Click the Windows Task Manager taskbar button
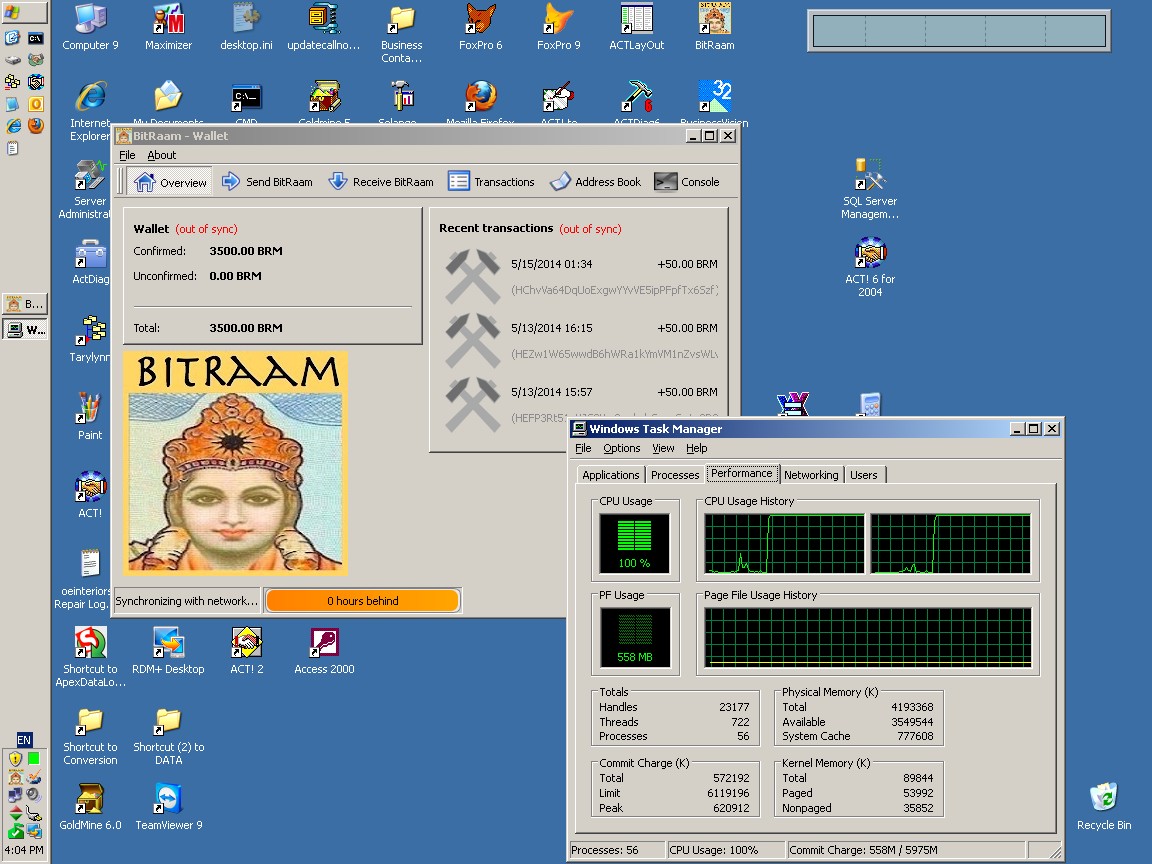Screen dimensions: 1152x864 [x=25, y=329]
